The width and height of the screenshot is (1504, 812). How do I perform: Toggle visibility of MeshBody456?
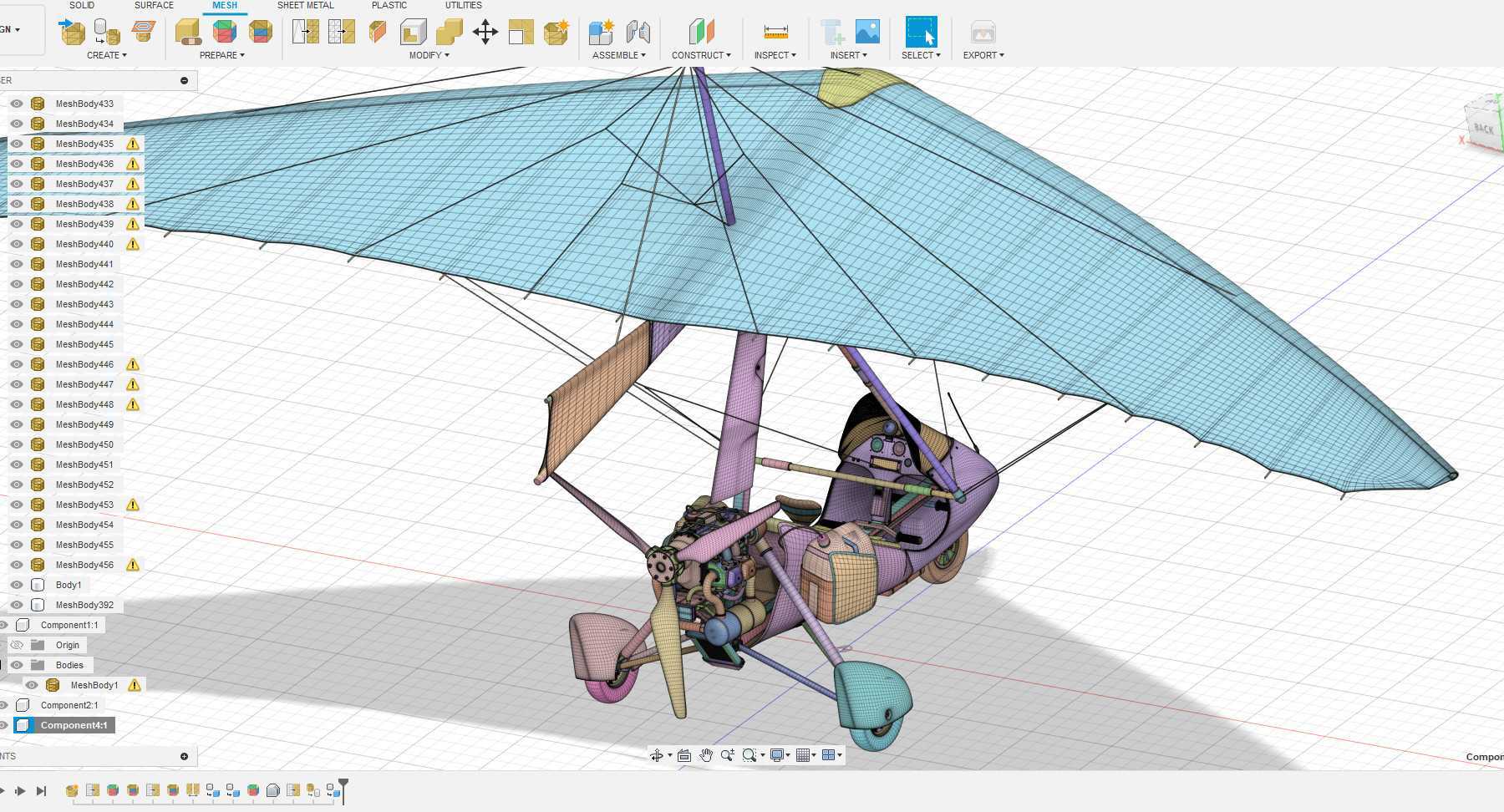[x=17, y=565]
